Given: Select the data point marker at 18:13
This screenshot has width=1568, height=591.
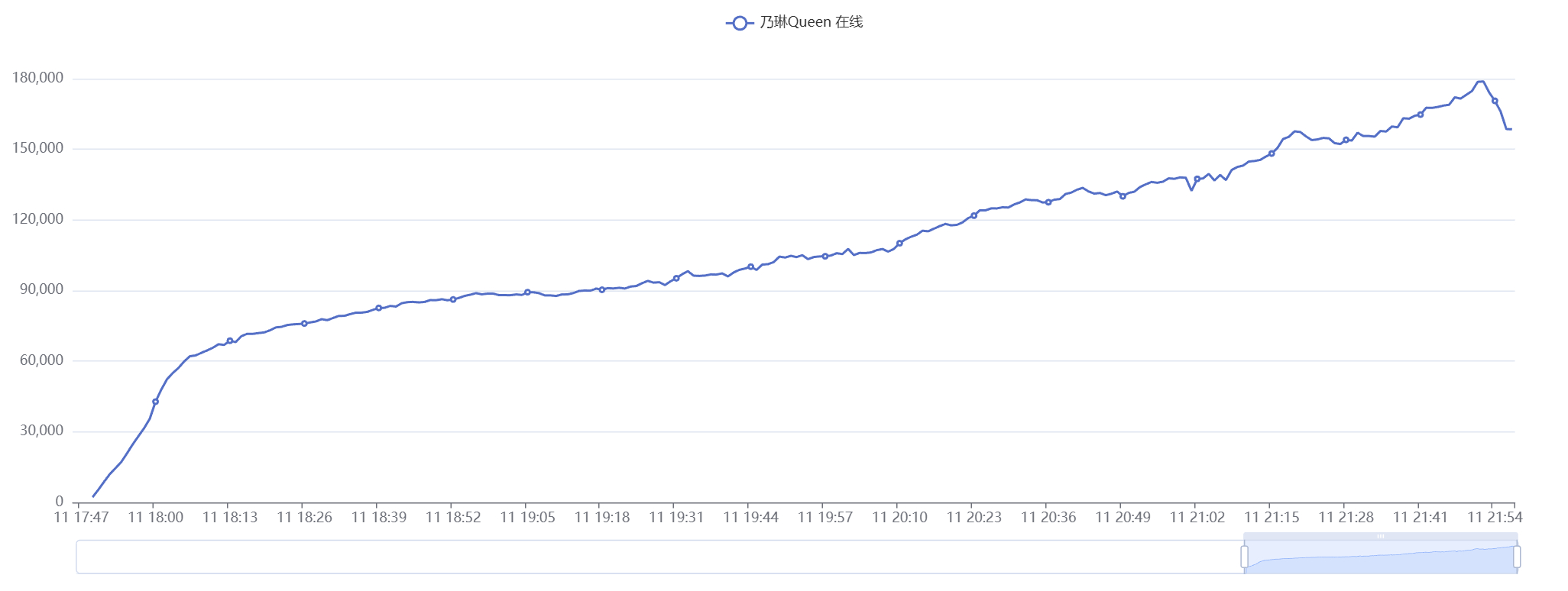Looking at the screenshot, I should 230,341.
